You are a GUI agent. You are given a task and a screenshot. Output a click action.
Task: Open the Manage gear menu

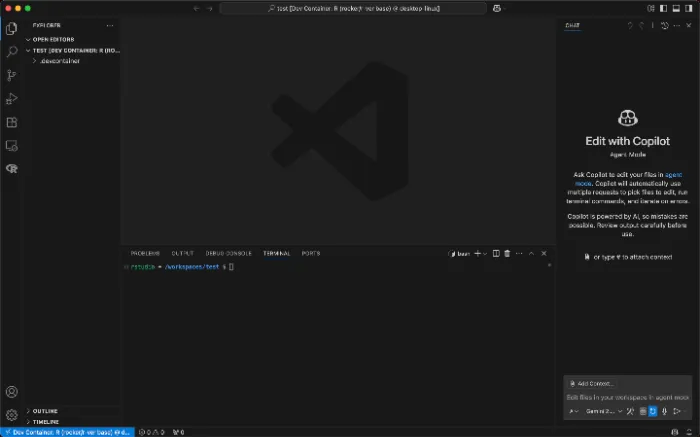pyautogui.click(x=12, y=414)
